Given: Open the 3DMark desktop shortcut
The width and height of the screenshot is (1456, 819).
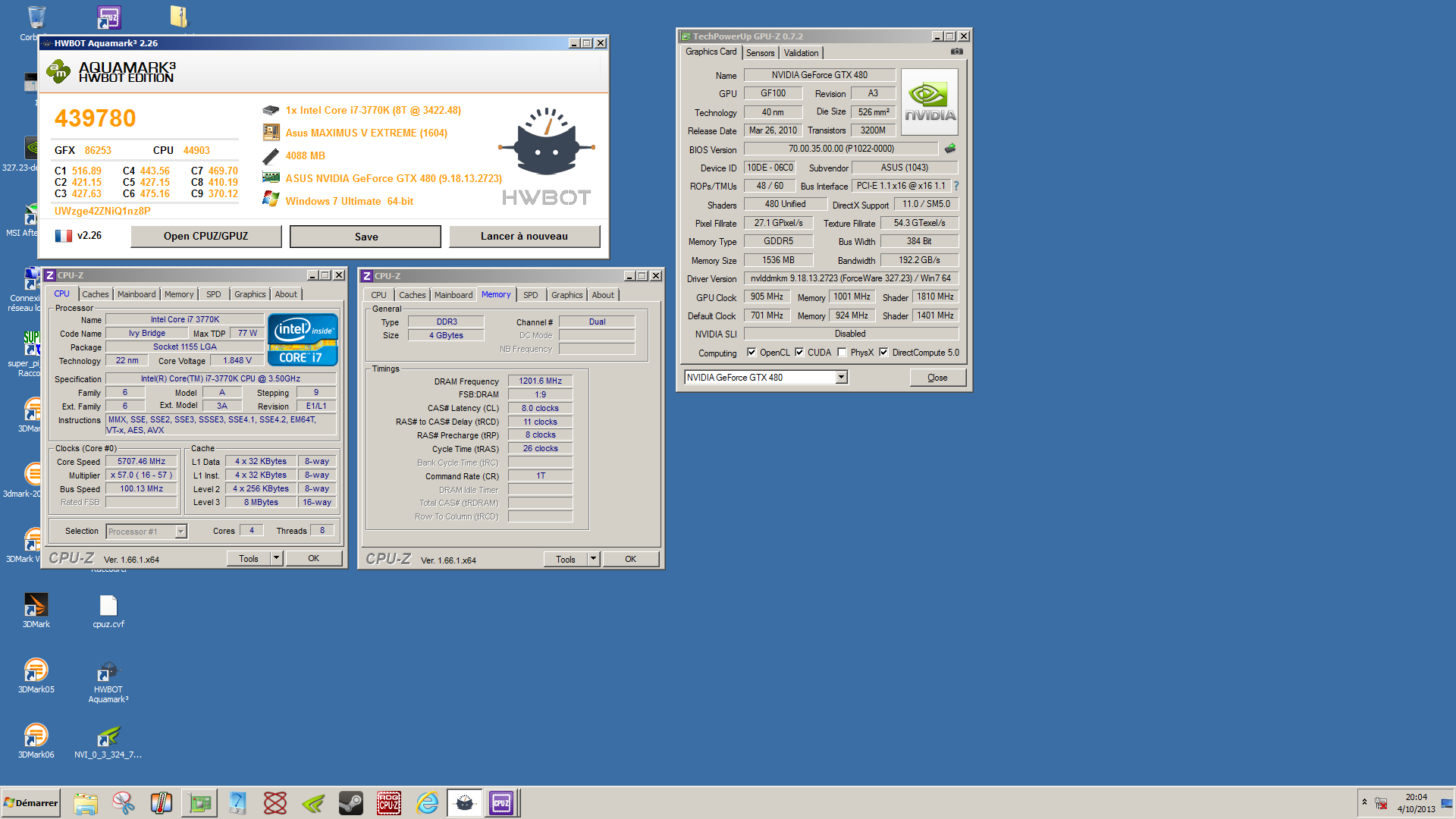Looking at the screenshot, I should coord(36,610).
